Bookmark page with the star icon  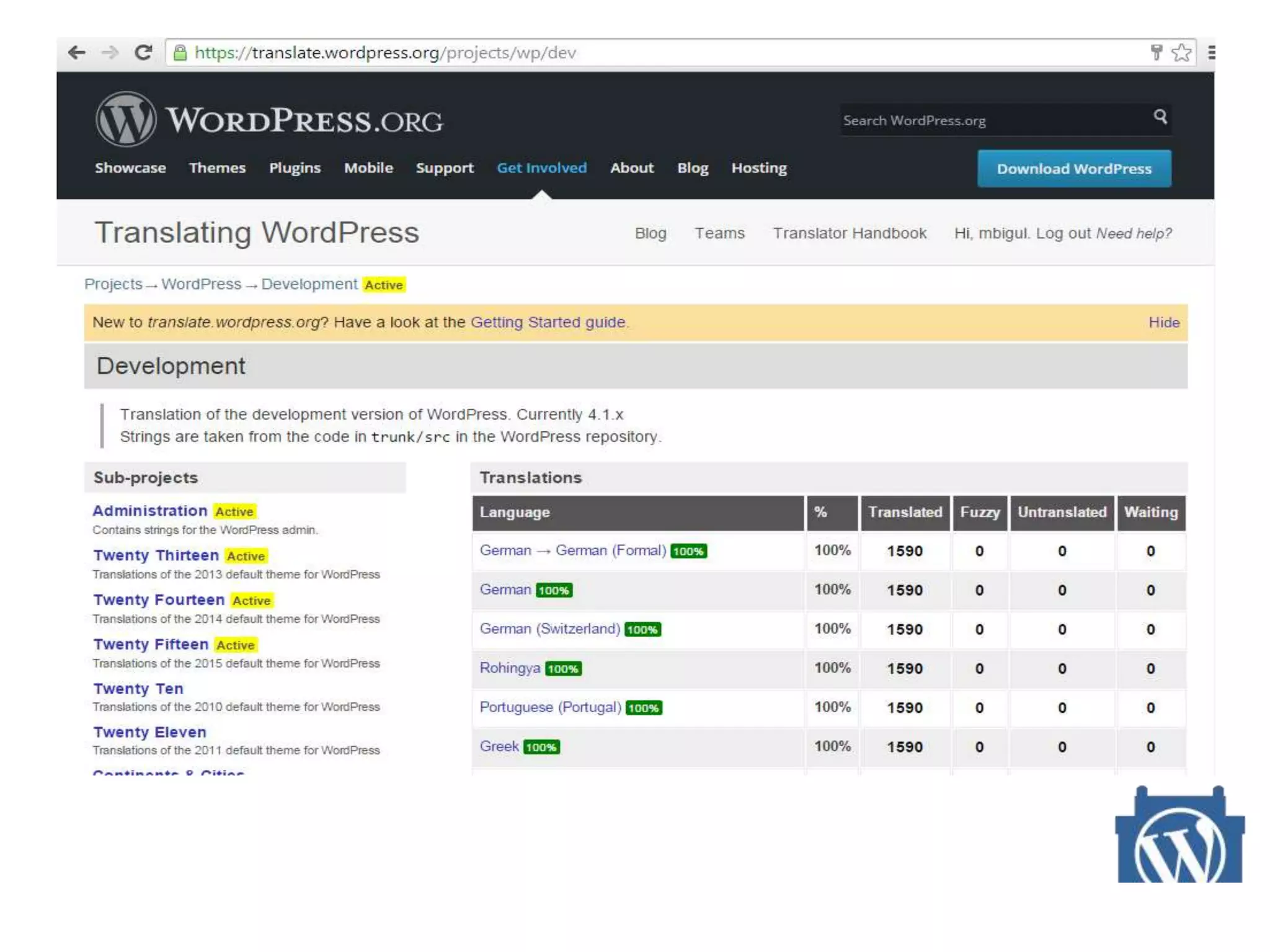point(1181,53)
